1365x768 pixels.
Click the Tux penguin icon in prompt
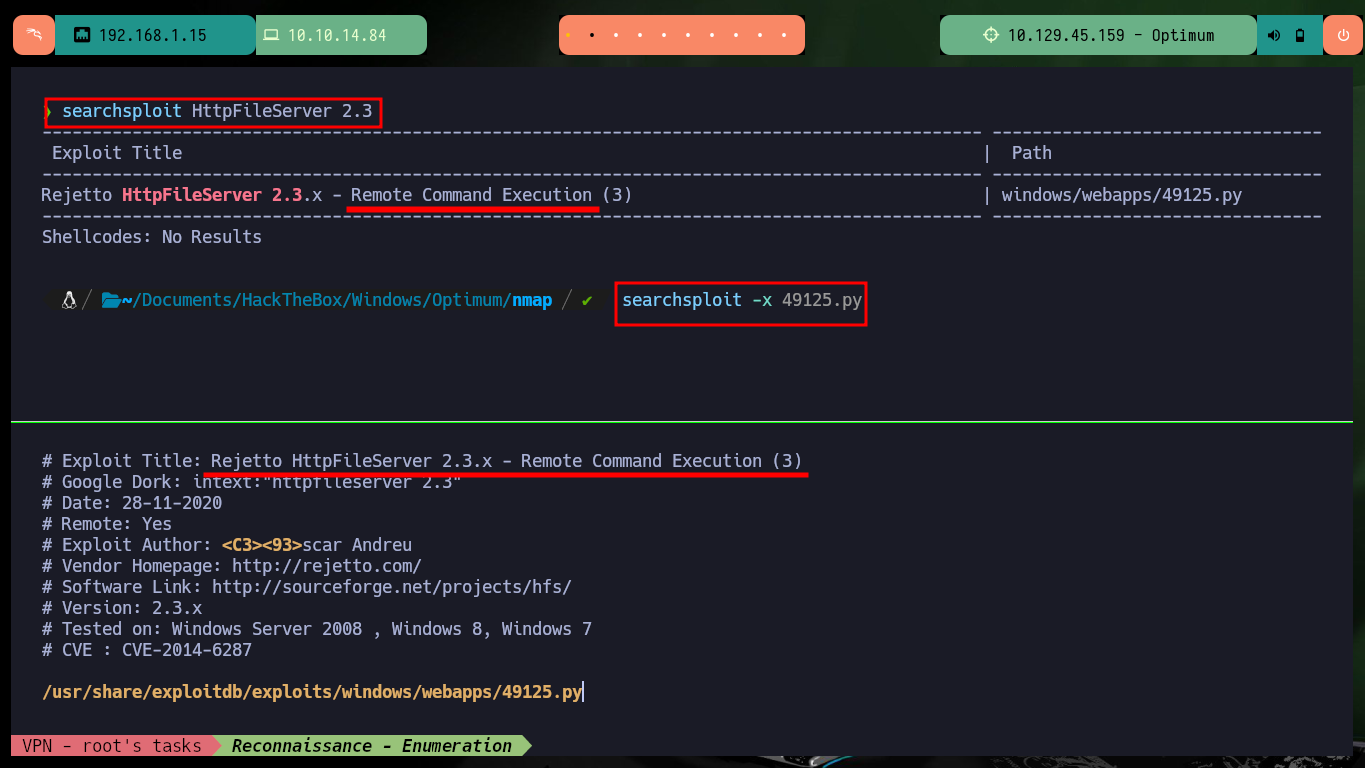tap(69, 300)
